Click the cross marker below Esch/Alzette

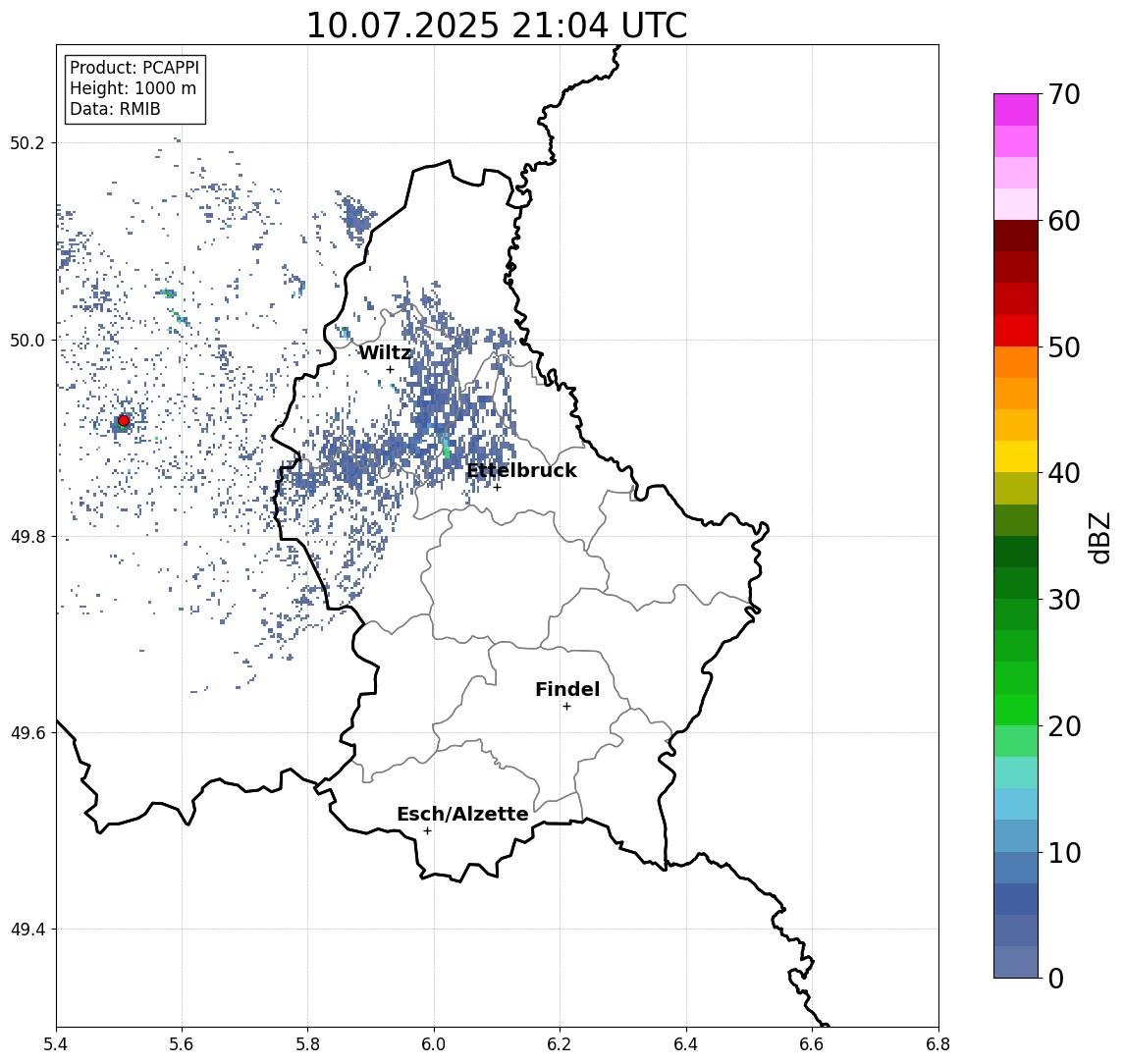[x=427, y=831]
